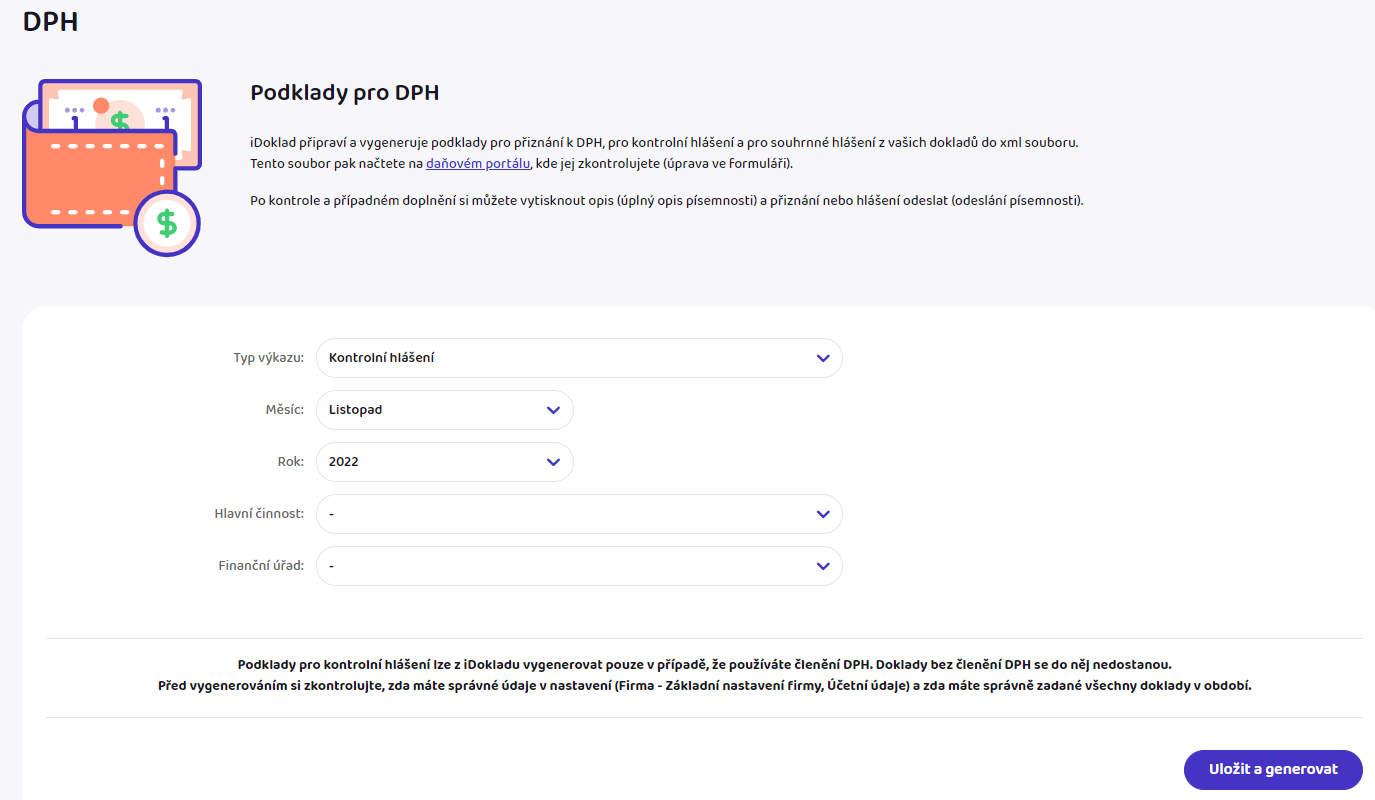Viewport: 1375px width, 800px height.
Task: Click the Typ výkazu label
Action: point(268,358)
